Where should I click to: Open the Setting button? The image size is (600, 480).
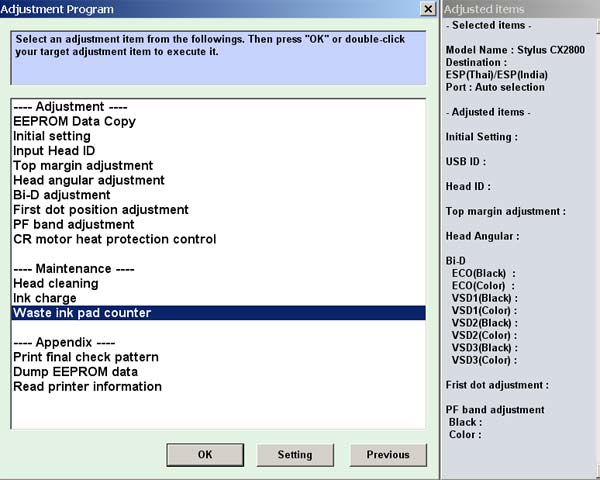pos(294,454)
